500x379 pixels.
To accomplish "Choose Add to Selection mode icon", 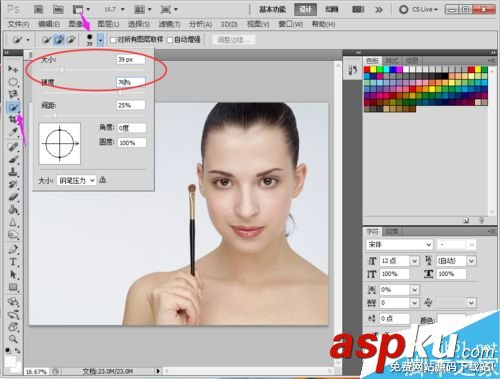I will pos(59,40).
